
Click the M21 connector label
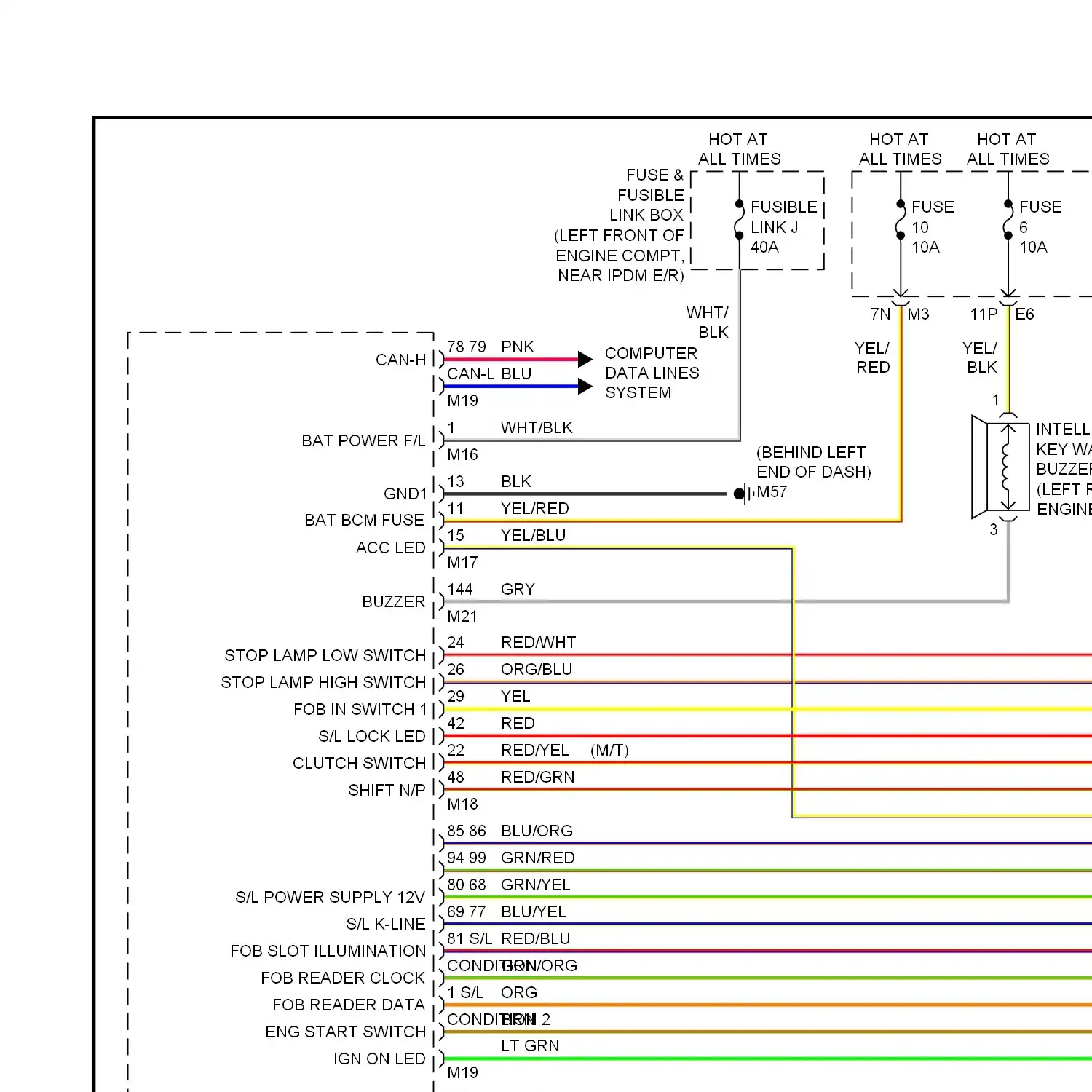click(462, 616)
